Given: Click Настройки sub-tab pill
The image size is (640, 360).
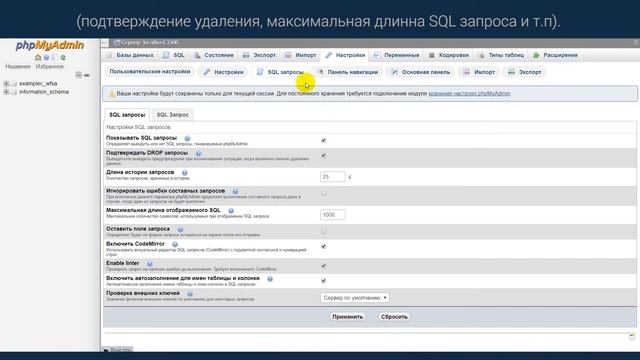Looking at the screenshot, I should point(224,72).
